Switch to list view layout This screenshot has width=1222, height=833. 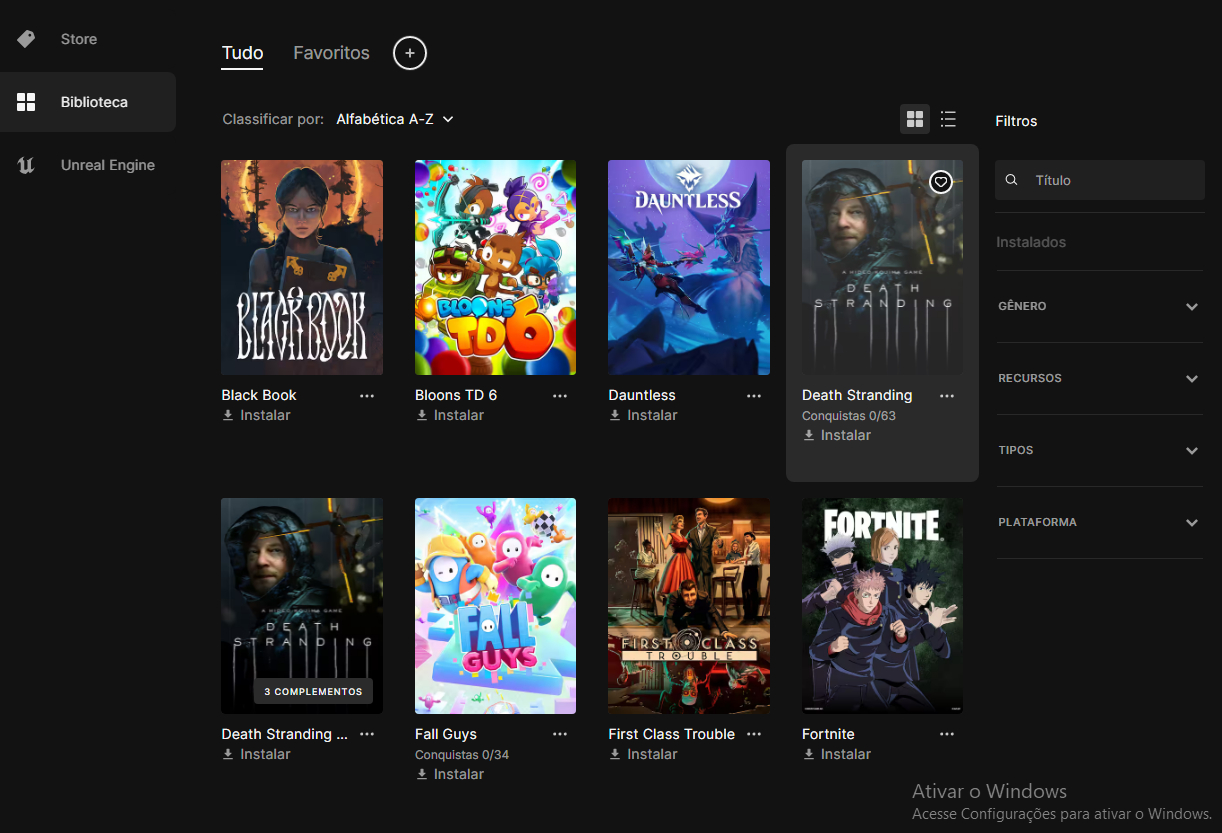tap(948, 119)
